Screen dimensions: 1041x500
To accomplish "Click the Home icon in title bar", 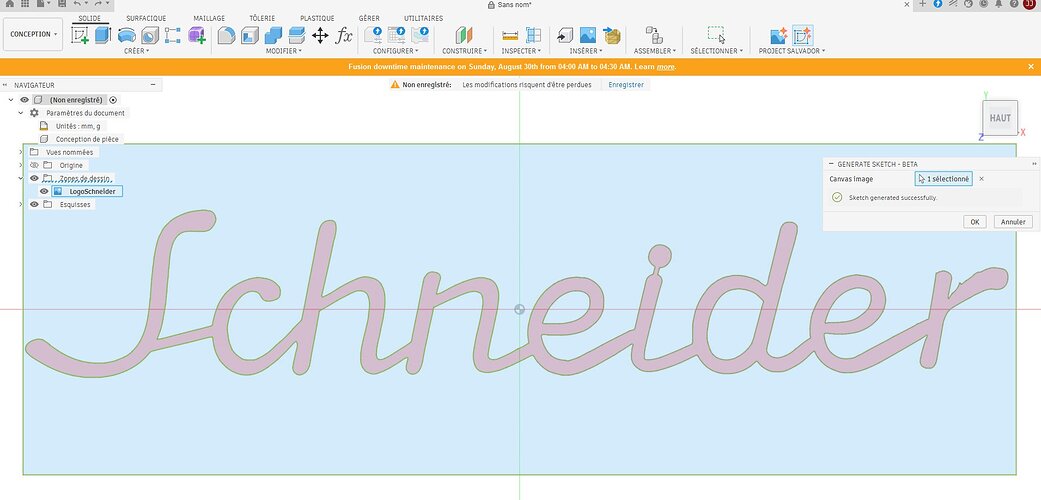I will click(x=9, y=4).
